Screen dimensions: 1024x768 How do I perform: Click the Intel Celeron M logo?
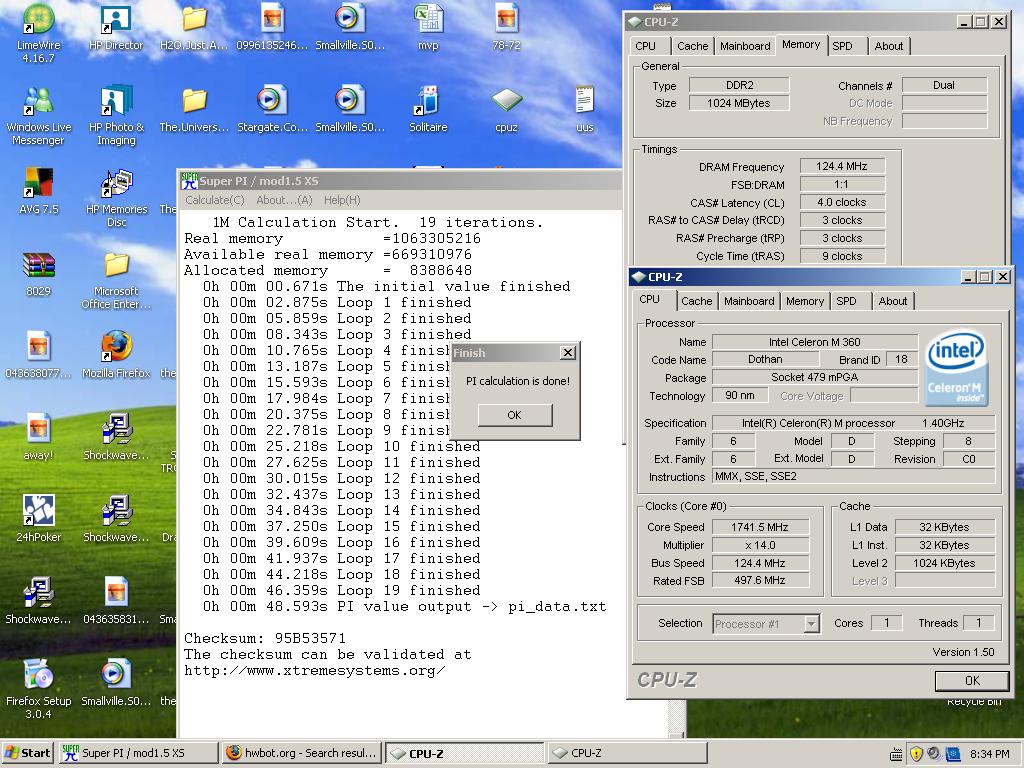957,368
